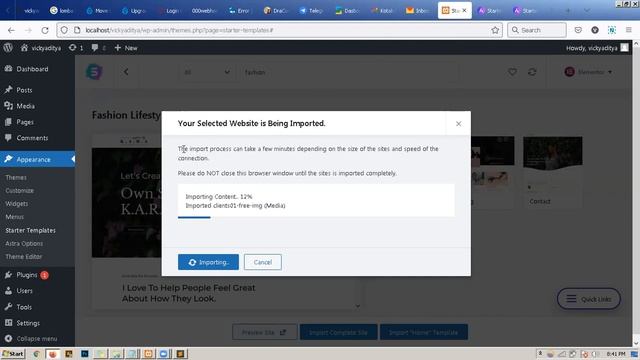Screen dimensions: 640x360
Task: Open Widgets submenu link
Action: (17, 204)
